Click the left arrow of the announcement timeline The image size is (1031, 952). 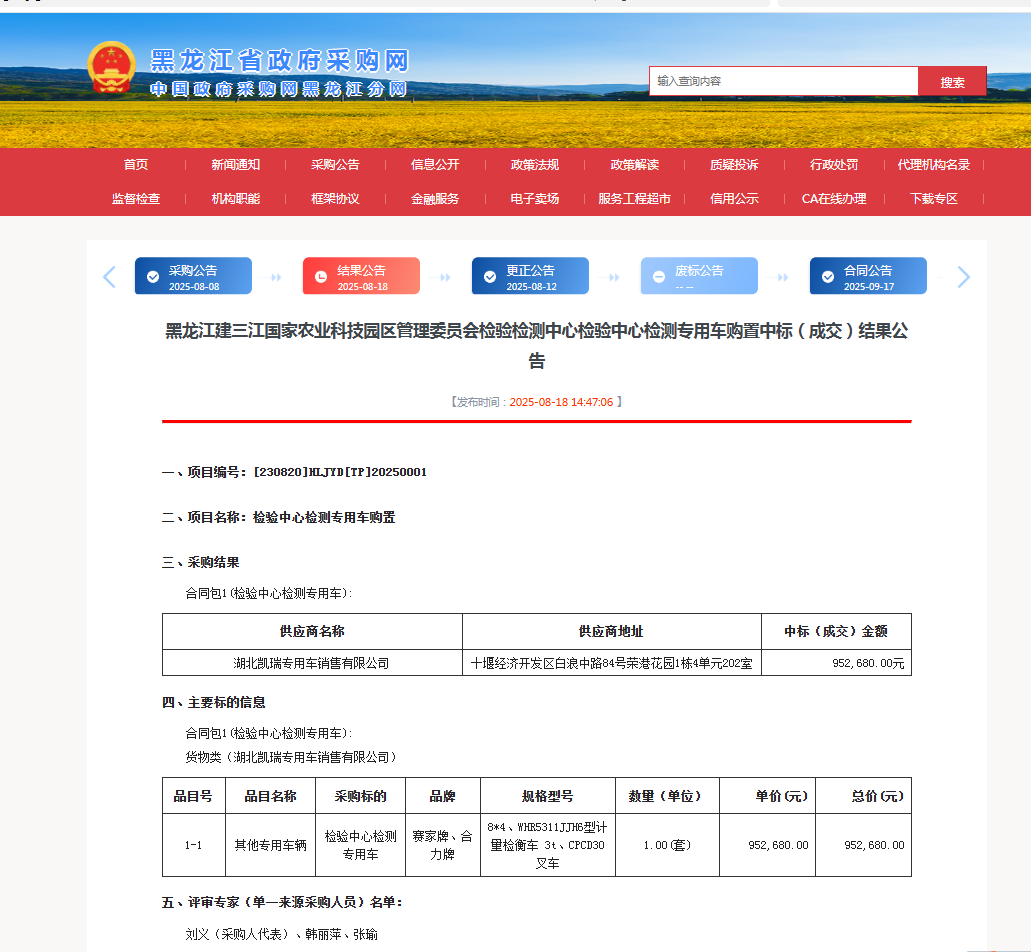click(x=108, y=276)
